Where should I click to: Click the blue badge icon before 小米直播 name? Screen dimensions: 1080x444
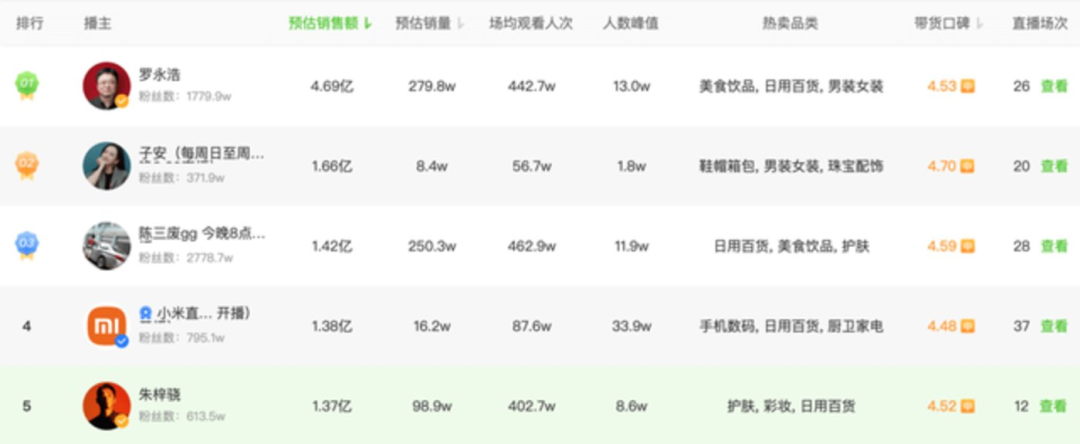[x=145, y=314]
